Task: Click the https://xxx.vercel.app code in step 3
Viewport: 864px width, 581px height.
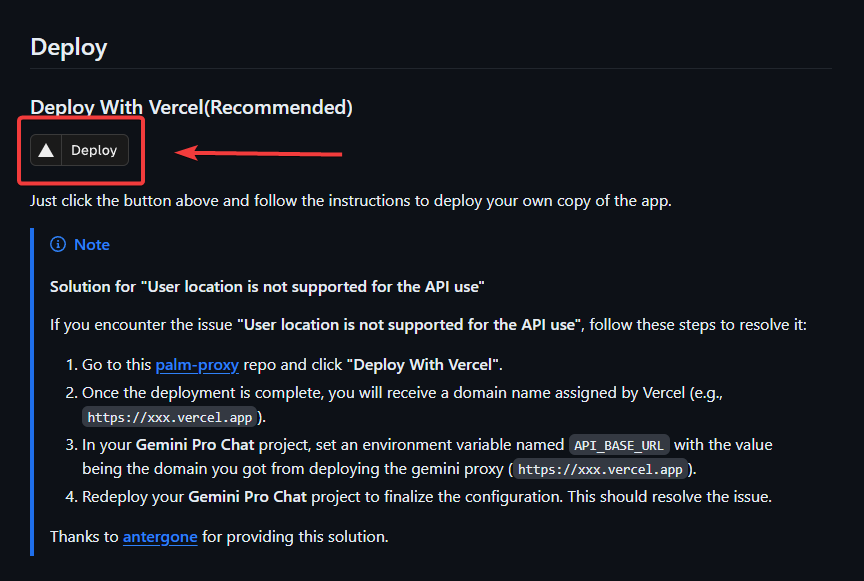Action: tap(600, 470)
